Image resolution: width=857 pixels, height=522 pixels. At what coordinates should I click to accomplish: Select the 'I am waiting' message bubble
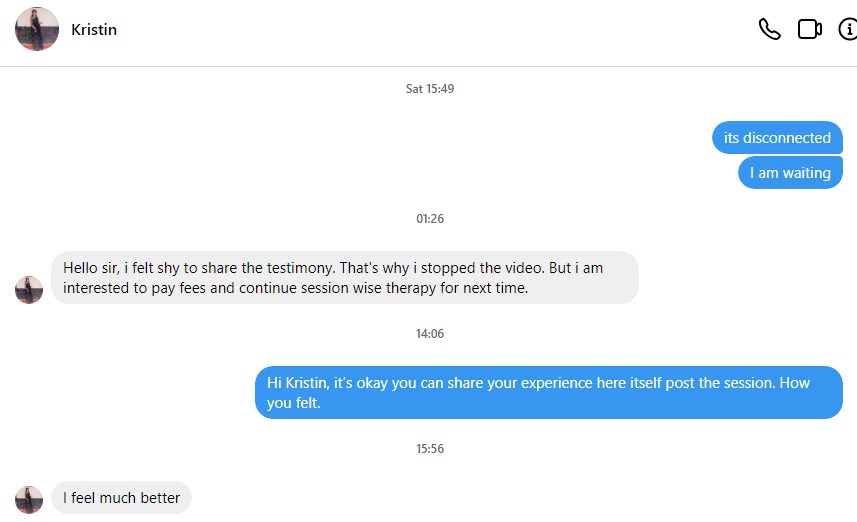(x=790, y=173)
